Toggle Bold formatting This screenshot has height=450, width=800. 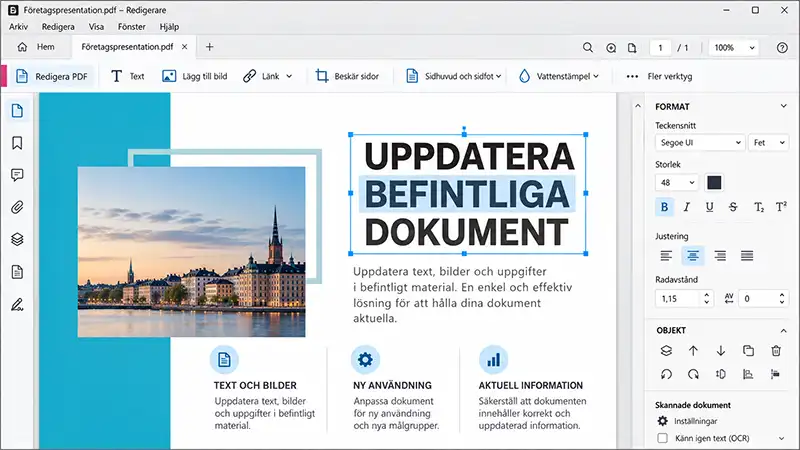click(x=664, y=207)
